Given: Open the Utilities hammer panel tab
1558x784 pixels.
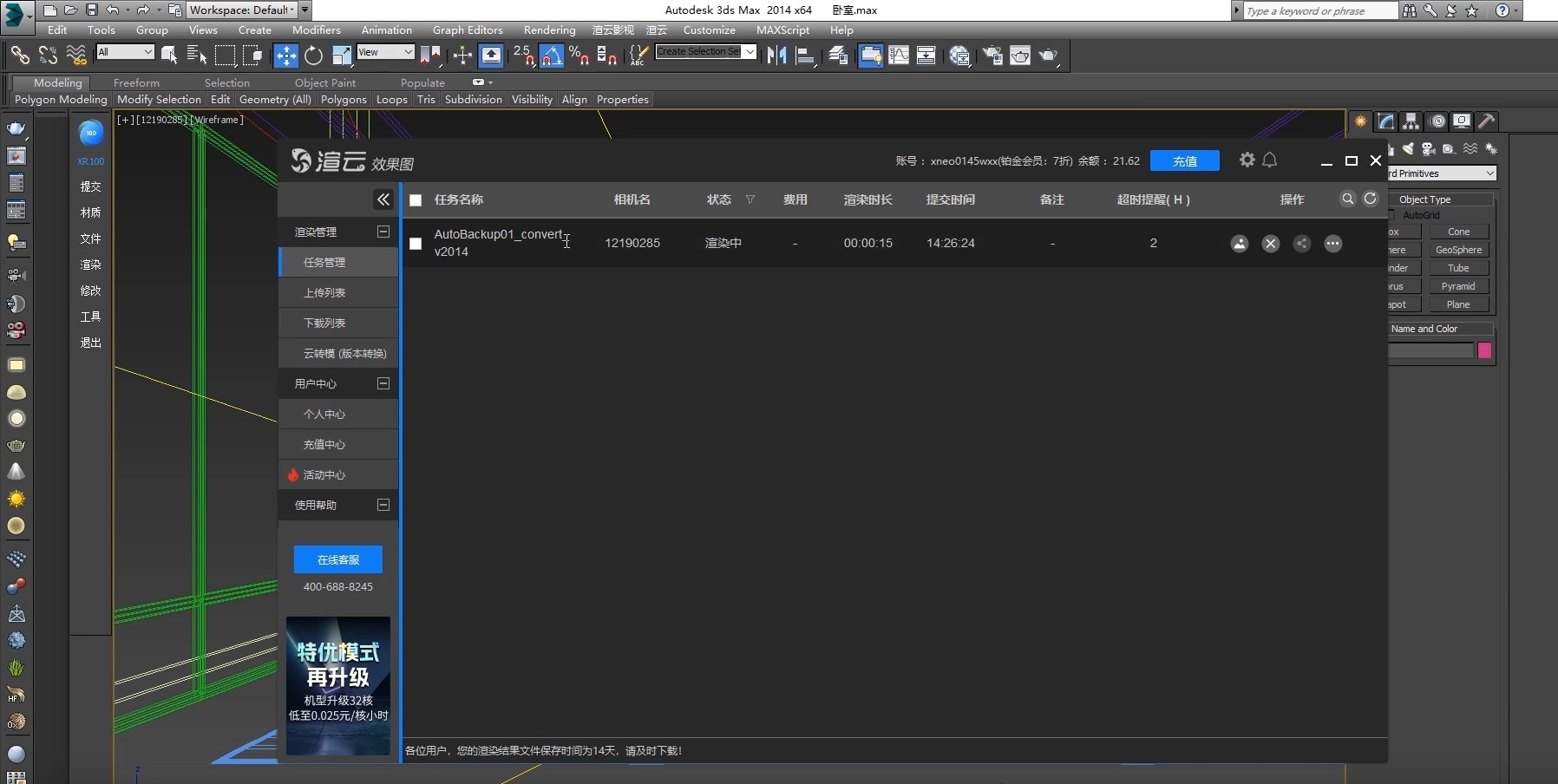Looking at the screenshot, I should [1487, 121].
